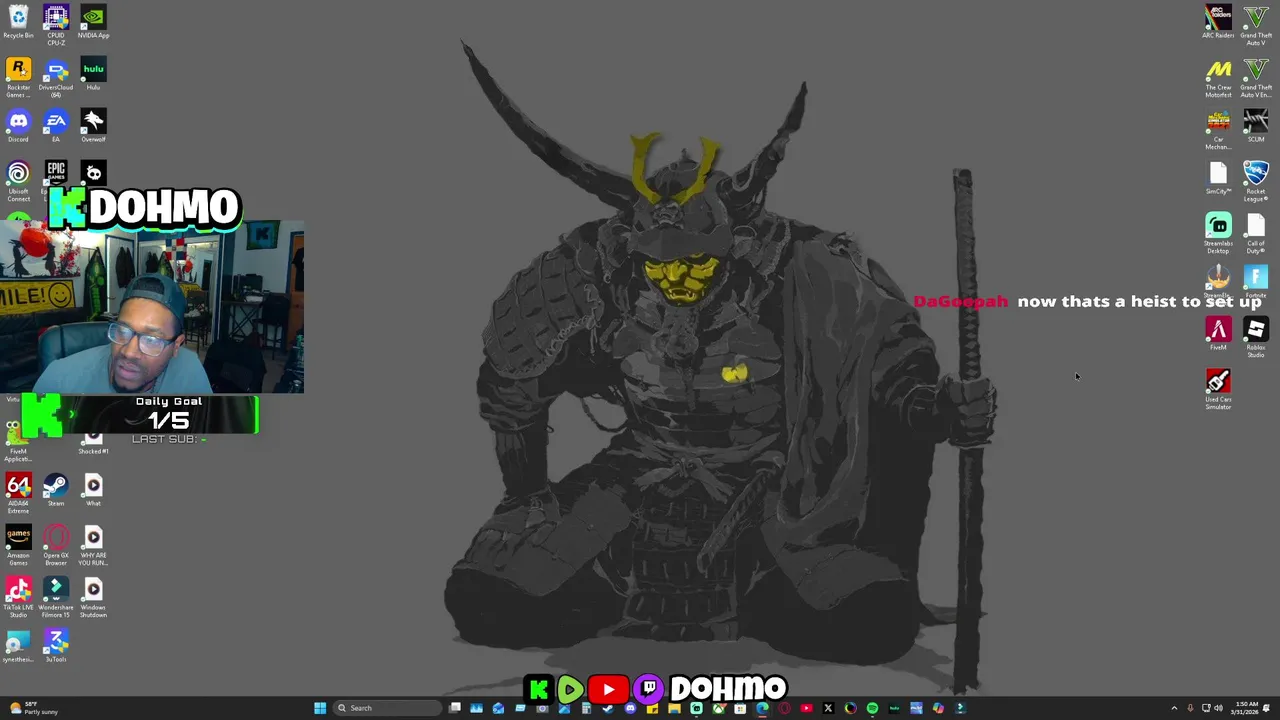Open the Windows Shutdown desktop file

point(93,597)
